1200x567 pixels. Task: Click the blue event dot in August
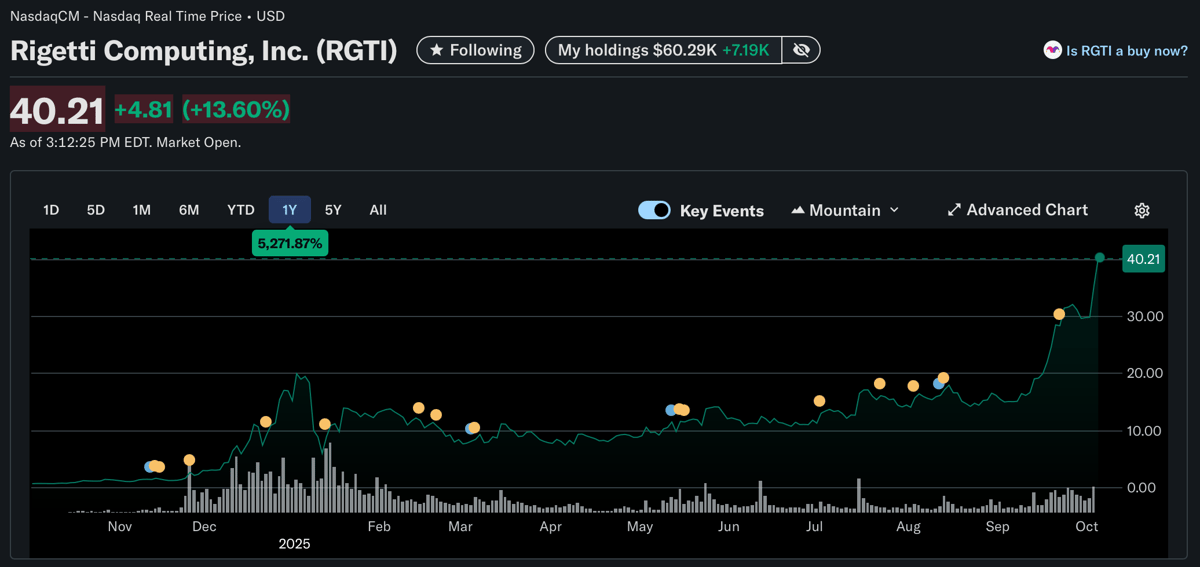tap(937, 384)
